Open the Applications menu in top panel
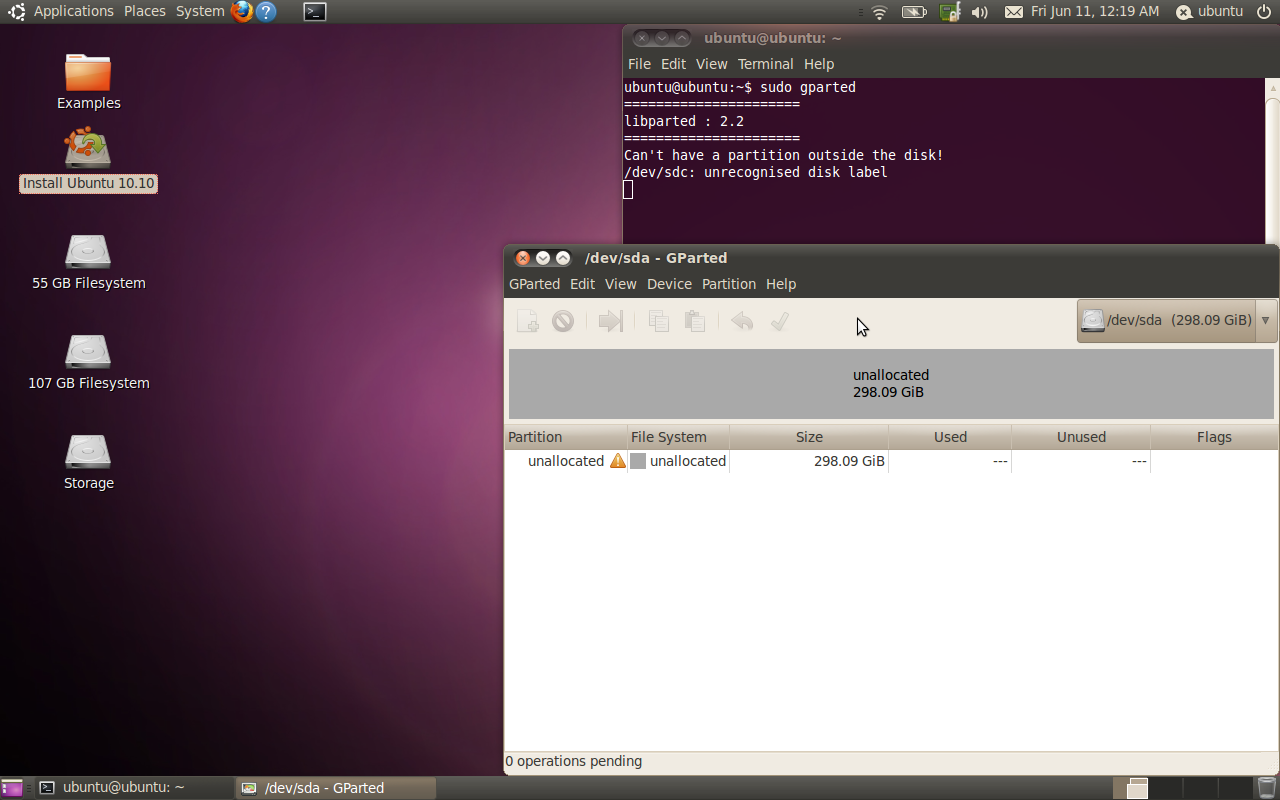The width and height of the screenshot is (1280, 800). pos(73,12)
